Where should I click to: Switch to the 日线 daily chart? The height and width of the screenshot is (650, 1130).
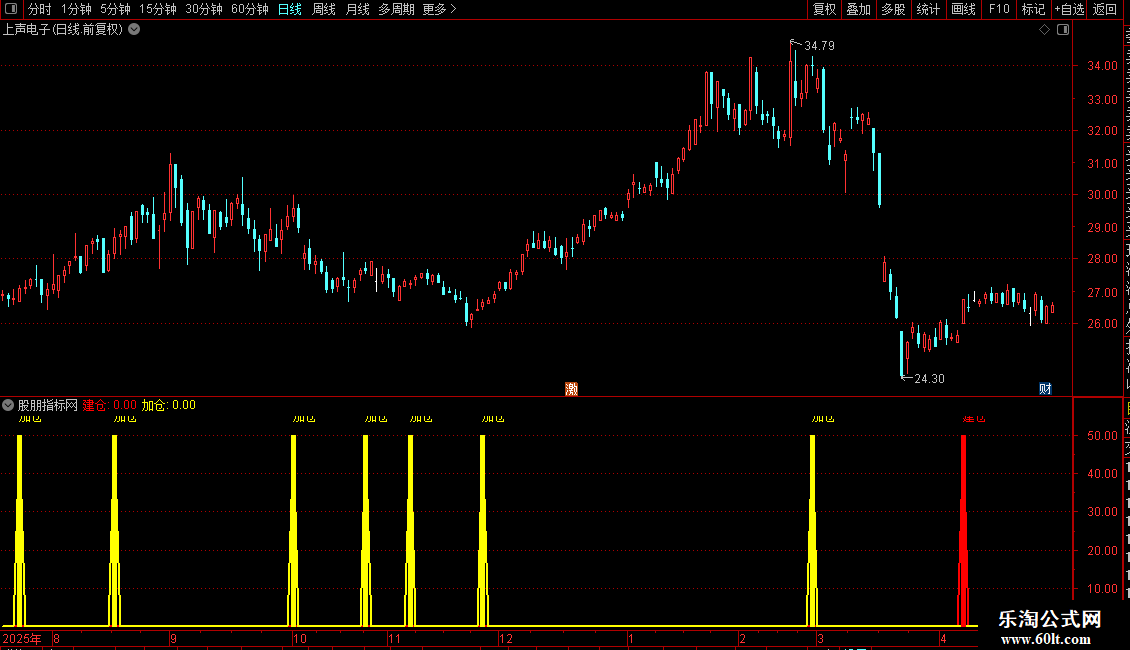pyautogui.click(x=290, y=9)
